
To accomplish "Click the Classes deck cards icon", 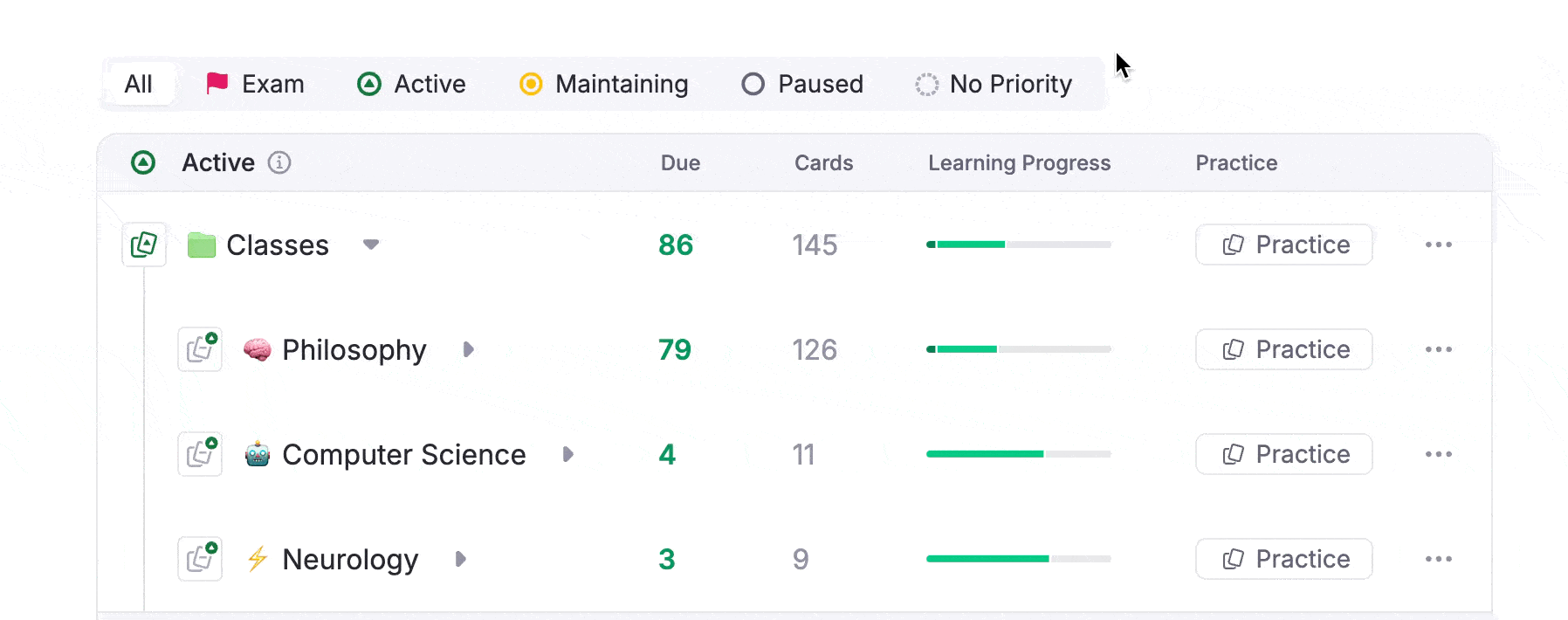I will pyautogui.click(x=144, y=245).
